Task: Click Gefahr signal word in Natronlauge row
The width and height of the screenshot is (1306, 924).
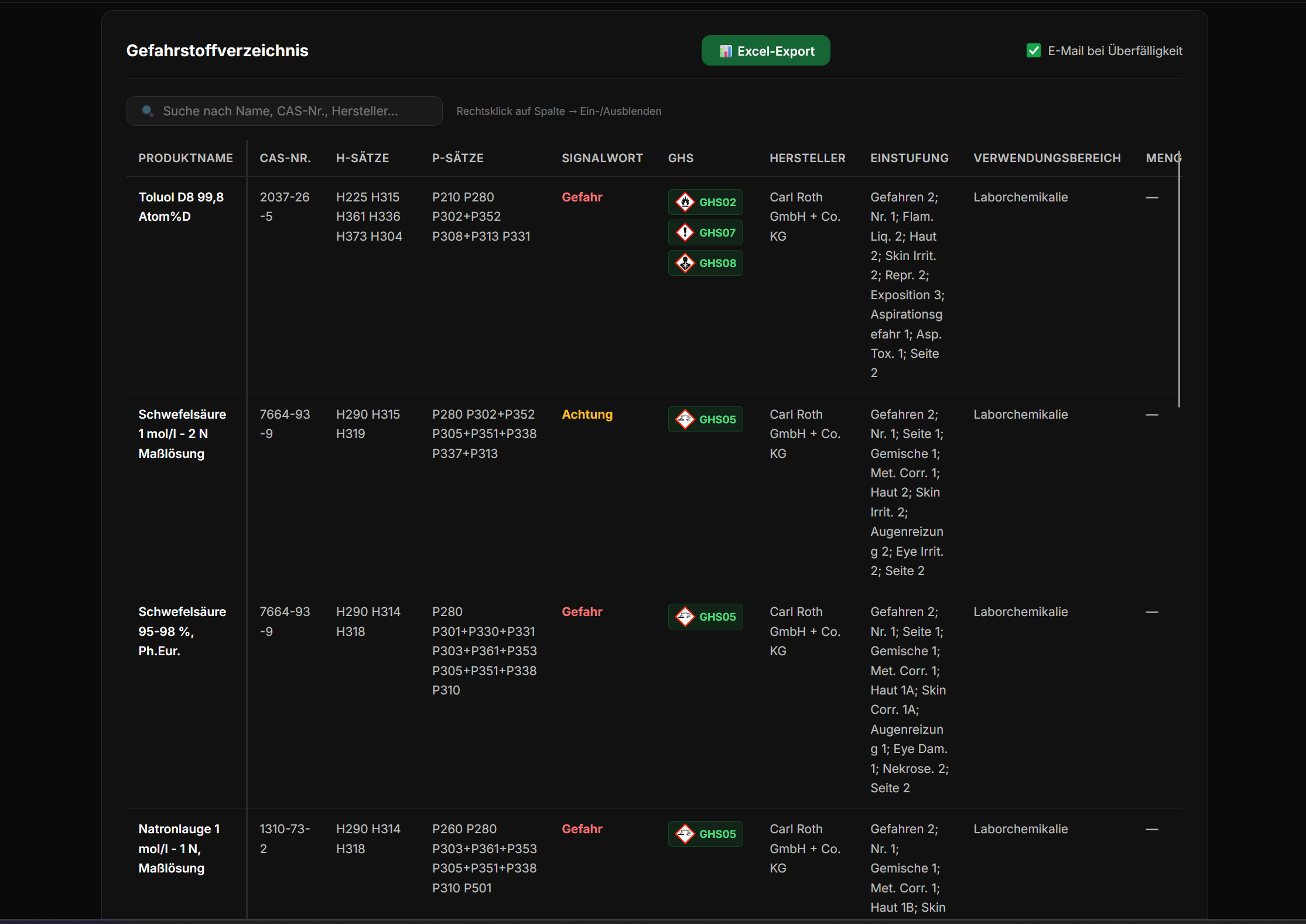Action: 582,829
